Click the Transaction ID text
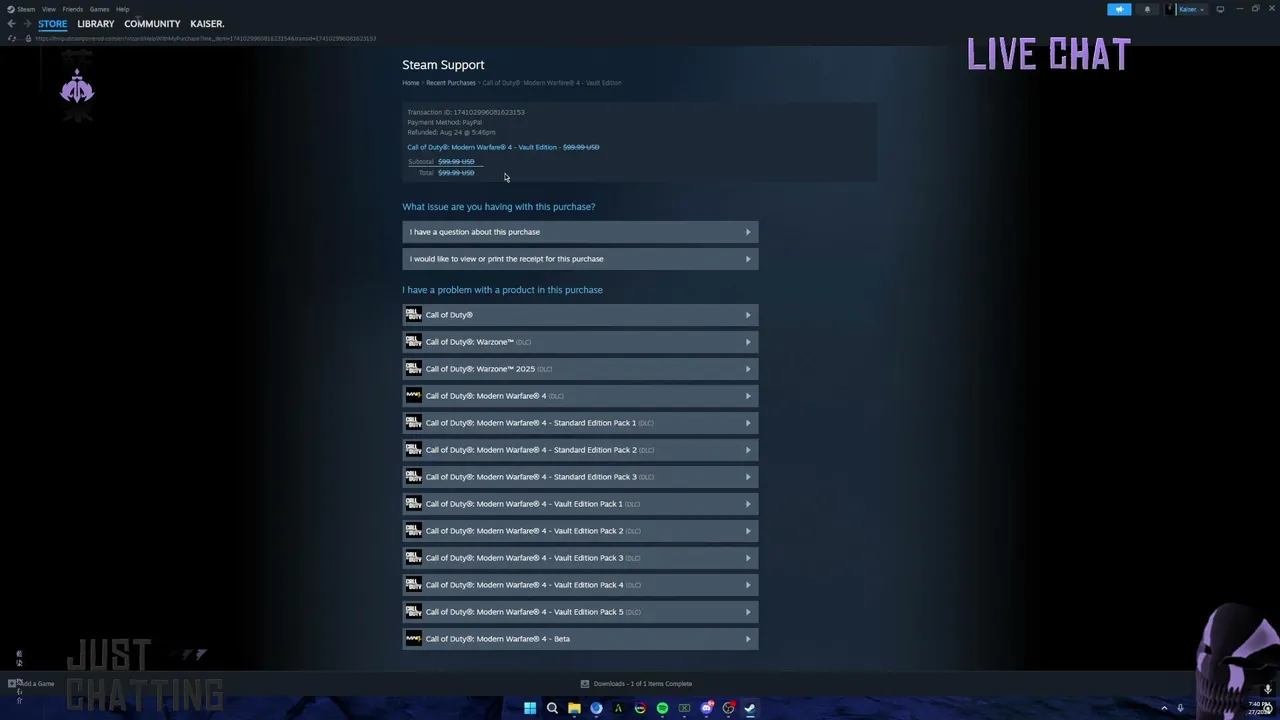The width and height of the screenshot is (1280, 720). [466, 112]
